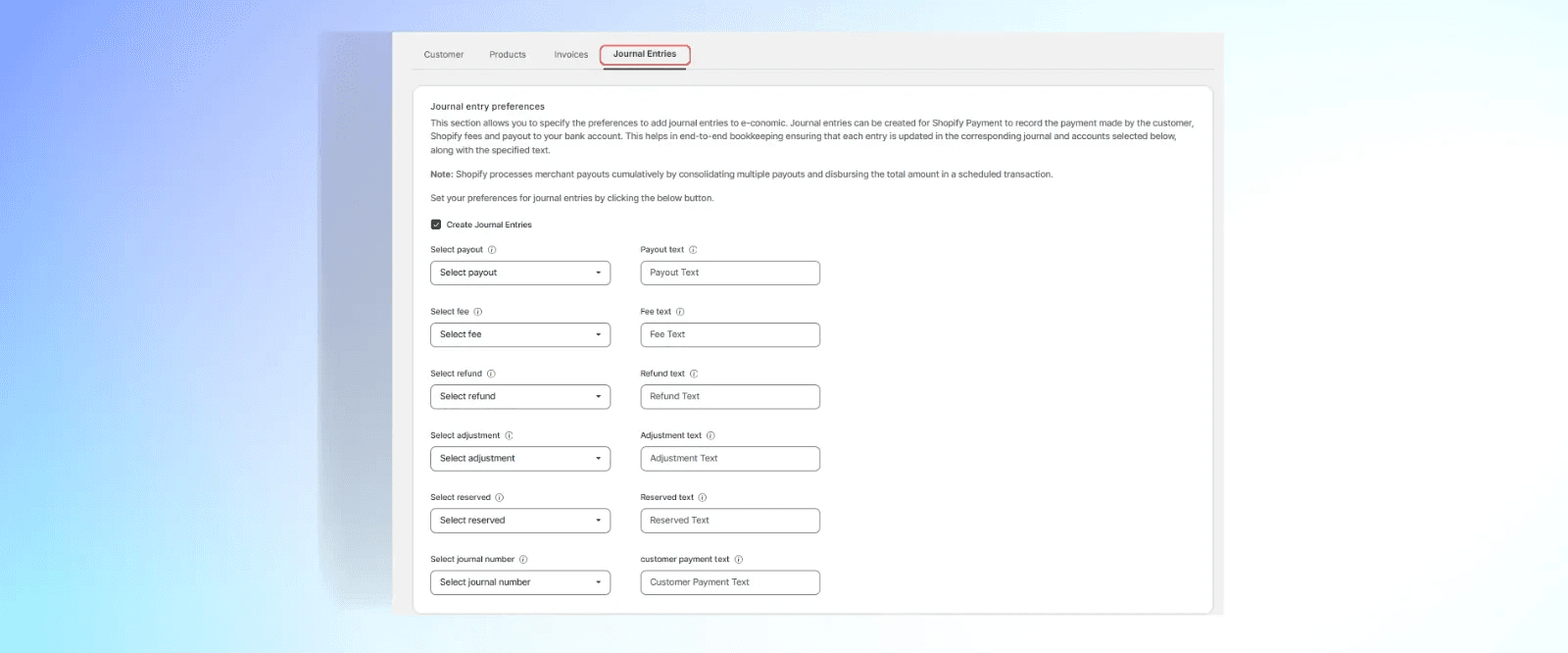Image resolution: width=1568 pixels, height=653 pixels.
Task: Expand the Select adjustment dropdown
Action: click(x=520, y=458)
